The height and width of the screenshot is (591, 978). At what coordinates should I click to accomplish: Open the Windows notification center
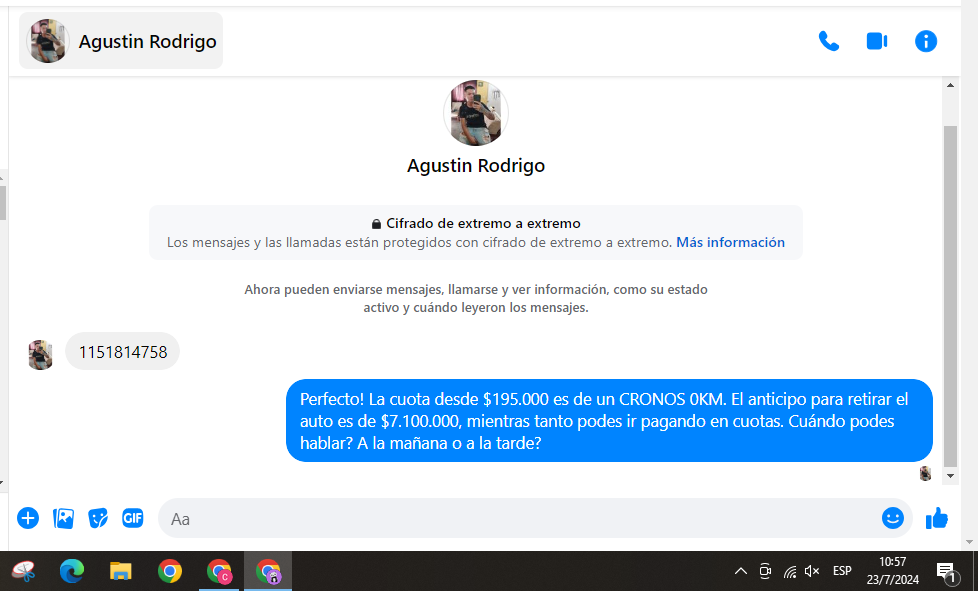click(x=945, y=571)
